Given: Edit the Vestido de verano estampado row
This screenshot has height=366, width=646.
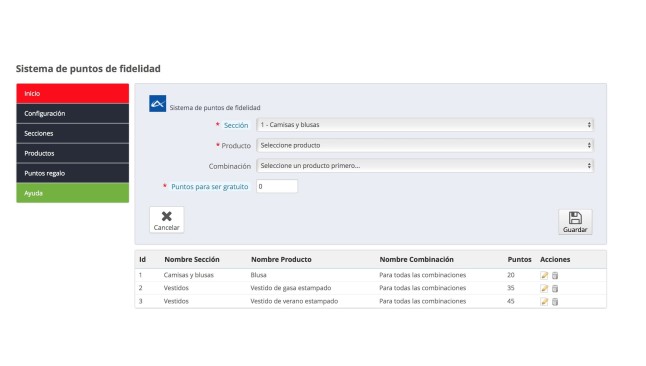Looking at the screenshot, I should pyautogui.click(x=544, y=302).
